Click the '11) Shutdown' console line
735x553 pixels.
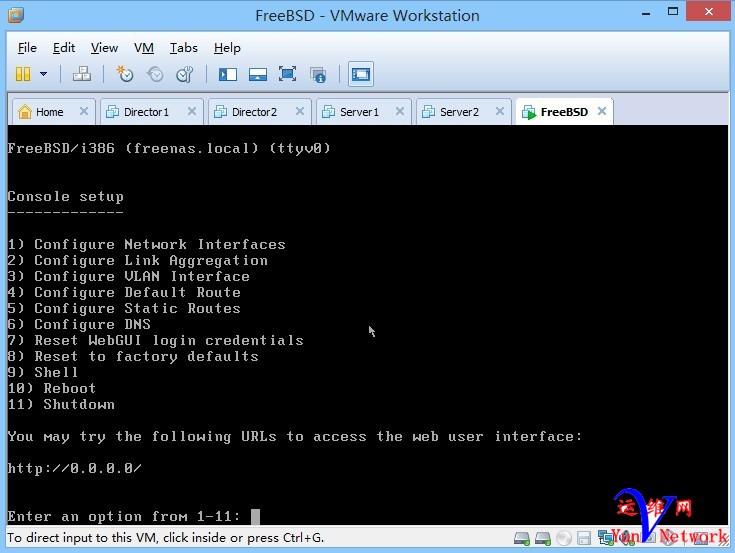tap(61, 404)
